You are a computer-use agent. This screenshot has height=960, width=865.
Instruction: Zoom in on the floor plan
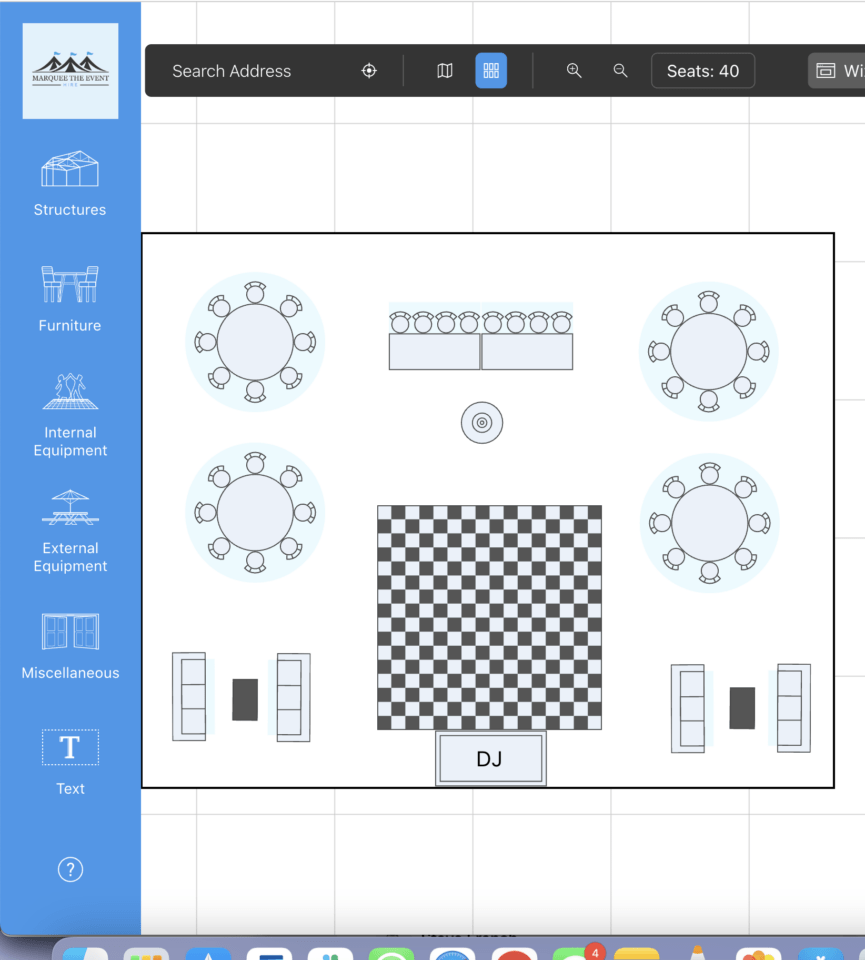pyautogui.click(x=574, y=71)
